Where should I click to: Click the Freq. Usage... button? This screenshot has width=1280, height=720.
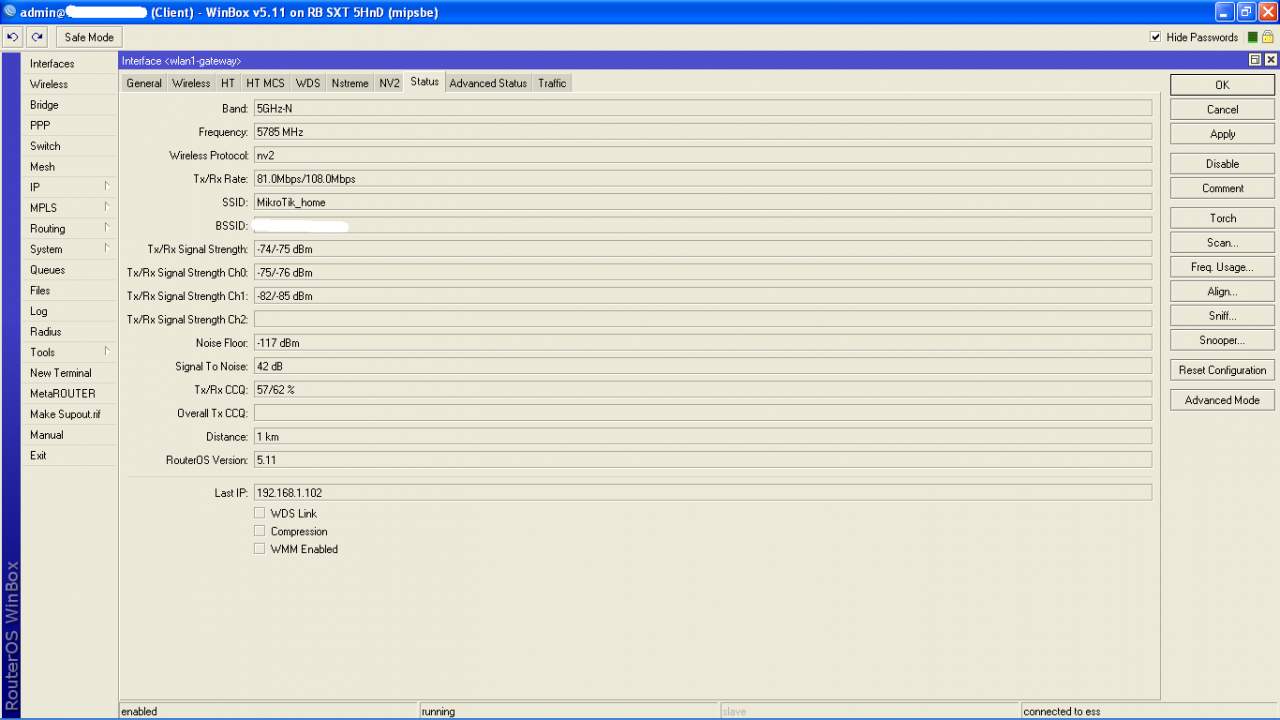click(1222, 267)
